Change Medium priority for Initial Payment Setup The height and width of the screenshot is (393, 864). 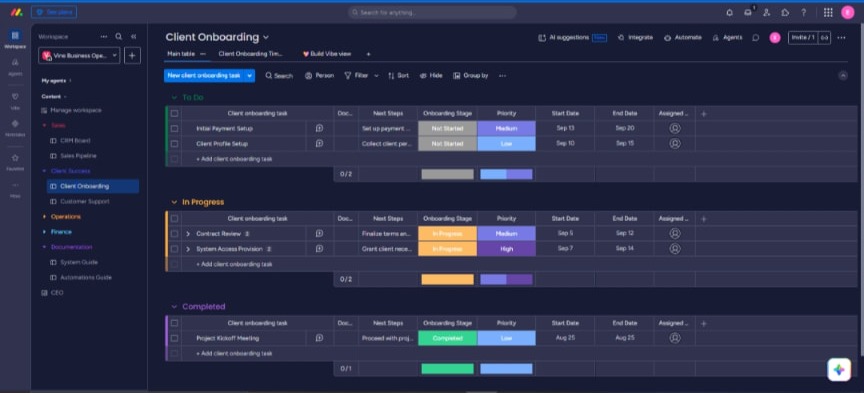pyautogui.click(x=506, y=128)
